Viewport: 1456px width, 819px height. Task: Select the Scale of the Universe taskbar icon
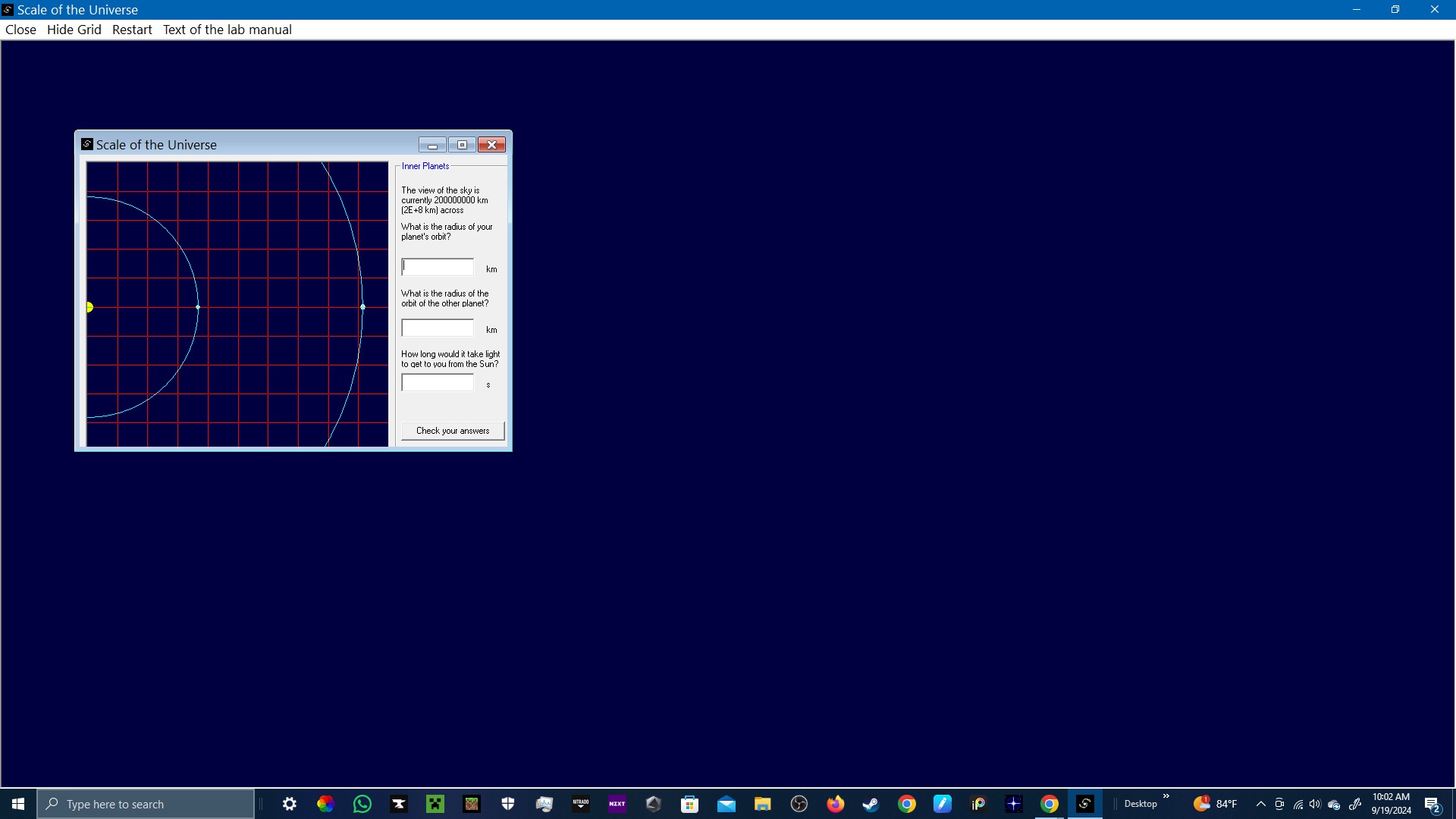[1085, 804]
